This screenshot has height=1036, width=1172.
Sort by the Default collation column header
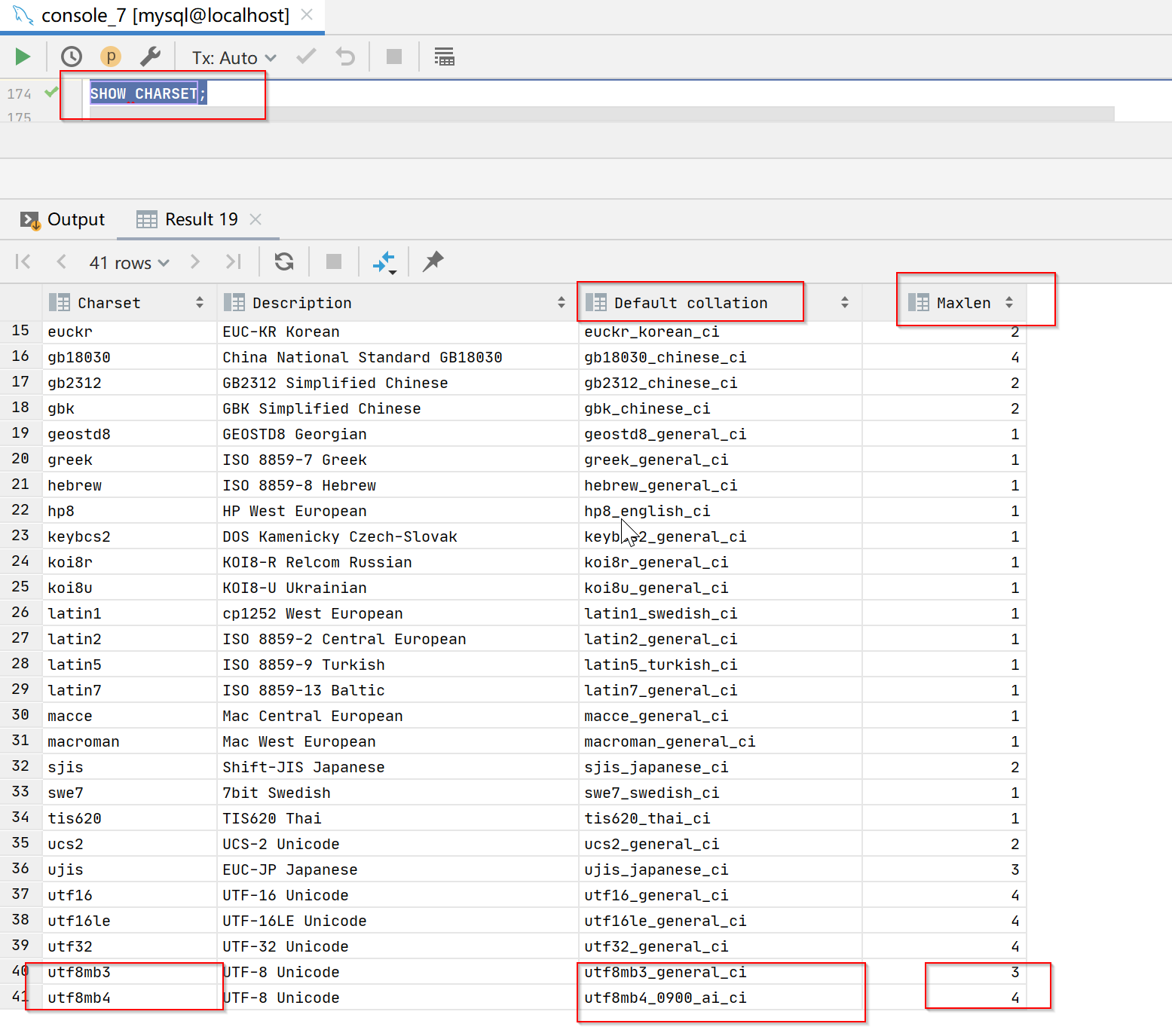[720, 303]
